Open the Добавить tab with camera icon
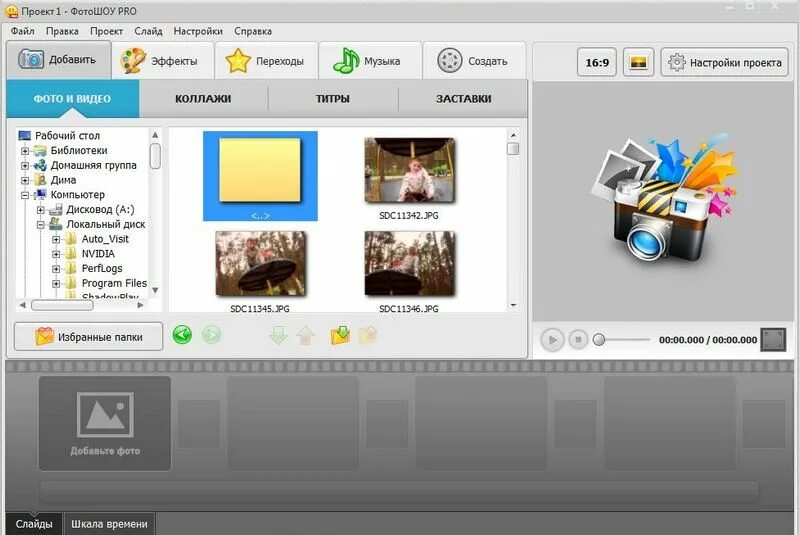Image resolution: width=800 pixels, height=535 pixels. click(58, 60)
